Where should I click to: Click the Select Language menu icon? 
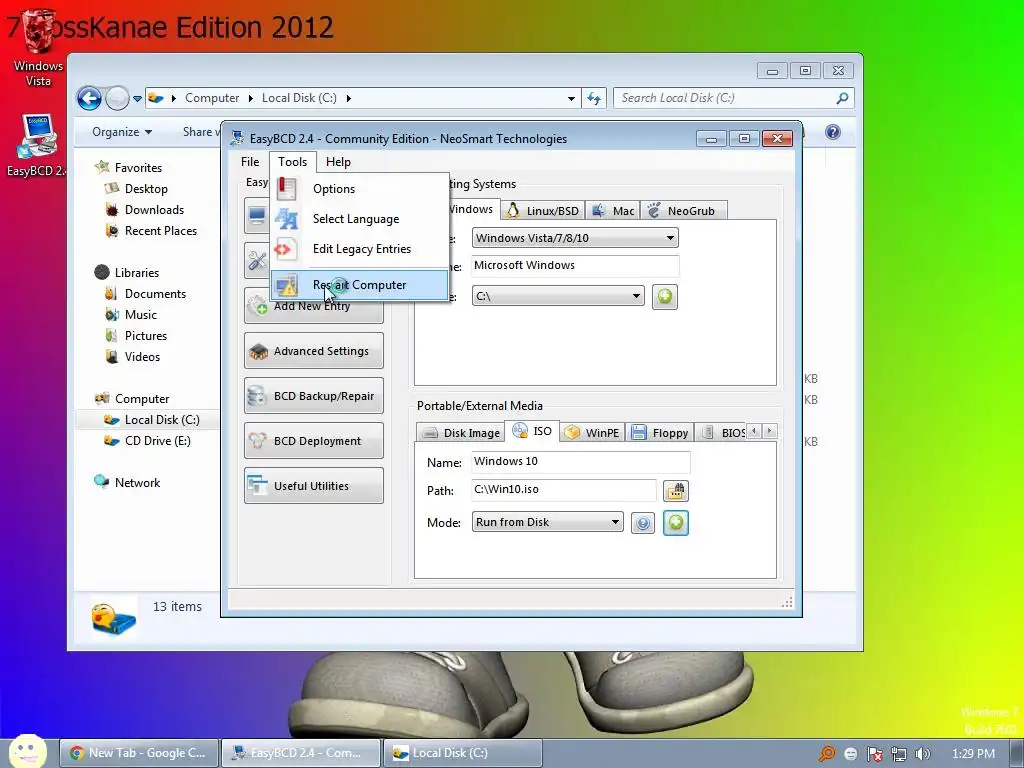tap(286, 219)
